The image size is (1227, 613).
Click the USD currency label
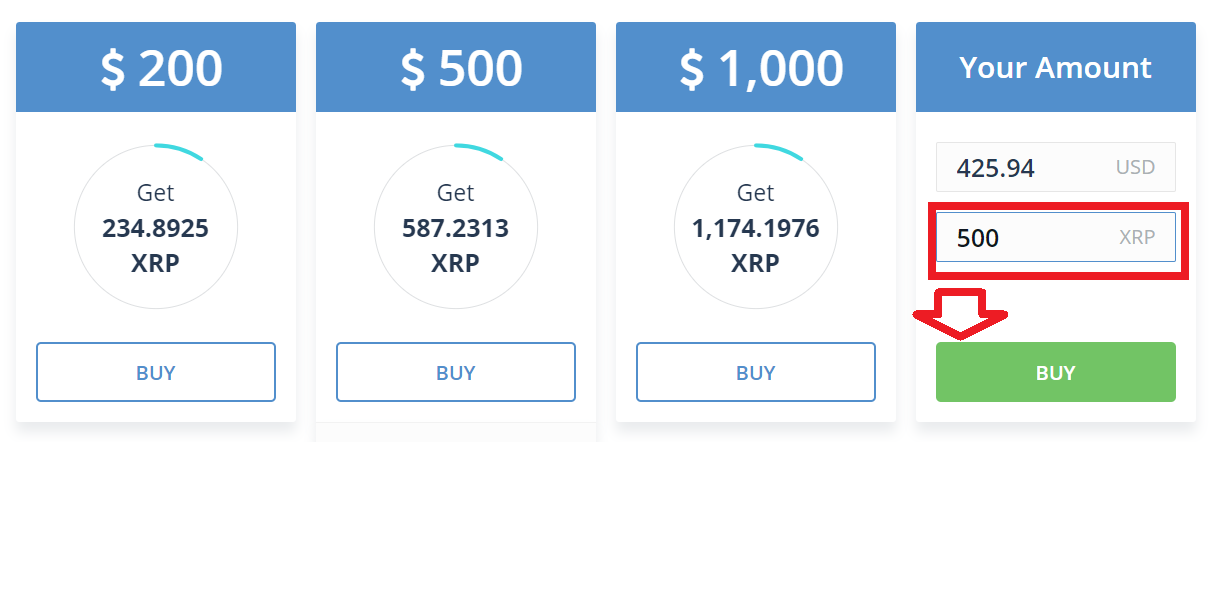[x=1135, y=167]
